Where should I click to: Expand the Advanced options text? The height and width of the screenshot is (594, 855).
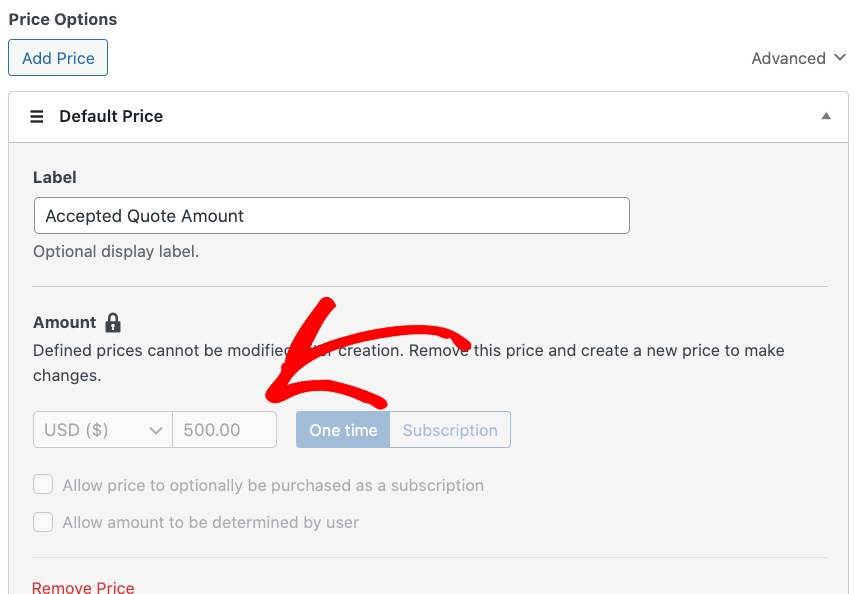click(788, 58)
